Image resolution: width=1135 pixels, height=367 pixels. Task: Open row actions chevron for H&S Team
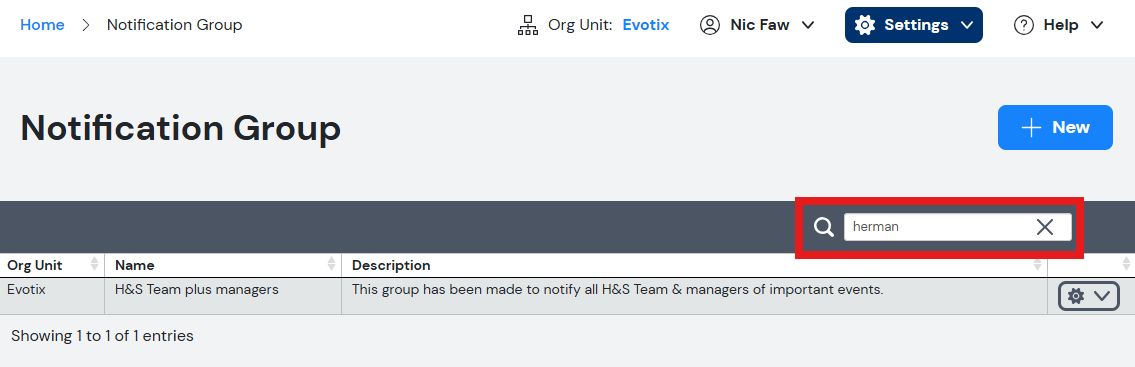(x=1102, y=296)
